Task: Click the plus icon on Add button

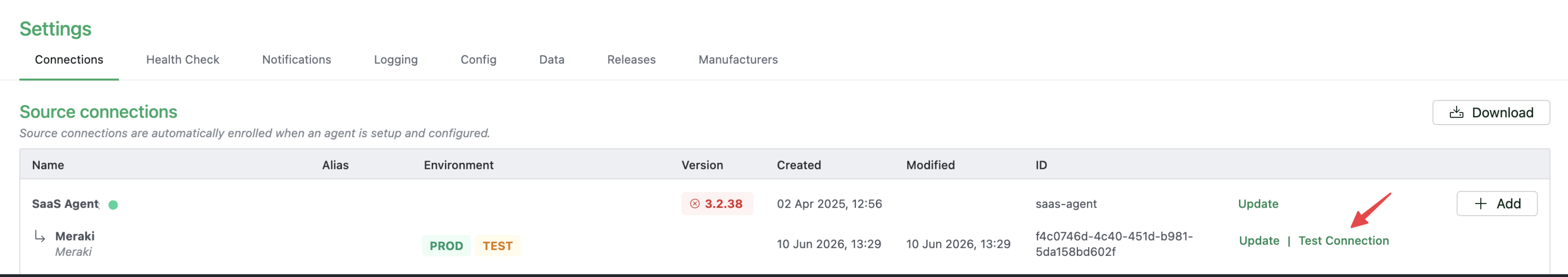Action: pos(1480,203)
